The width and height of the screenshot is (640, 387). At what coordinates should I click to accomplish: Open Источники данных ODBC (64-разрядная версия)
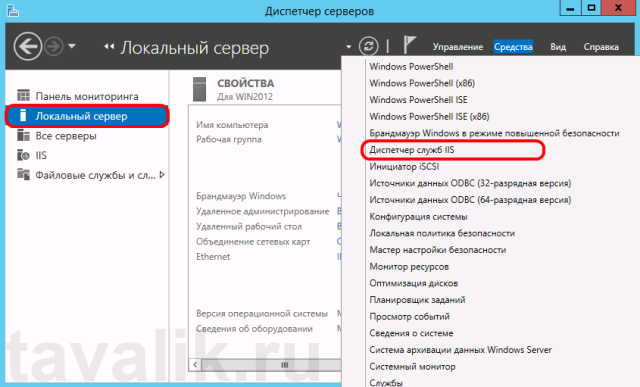point(470,200)
